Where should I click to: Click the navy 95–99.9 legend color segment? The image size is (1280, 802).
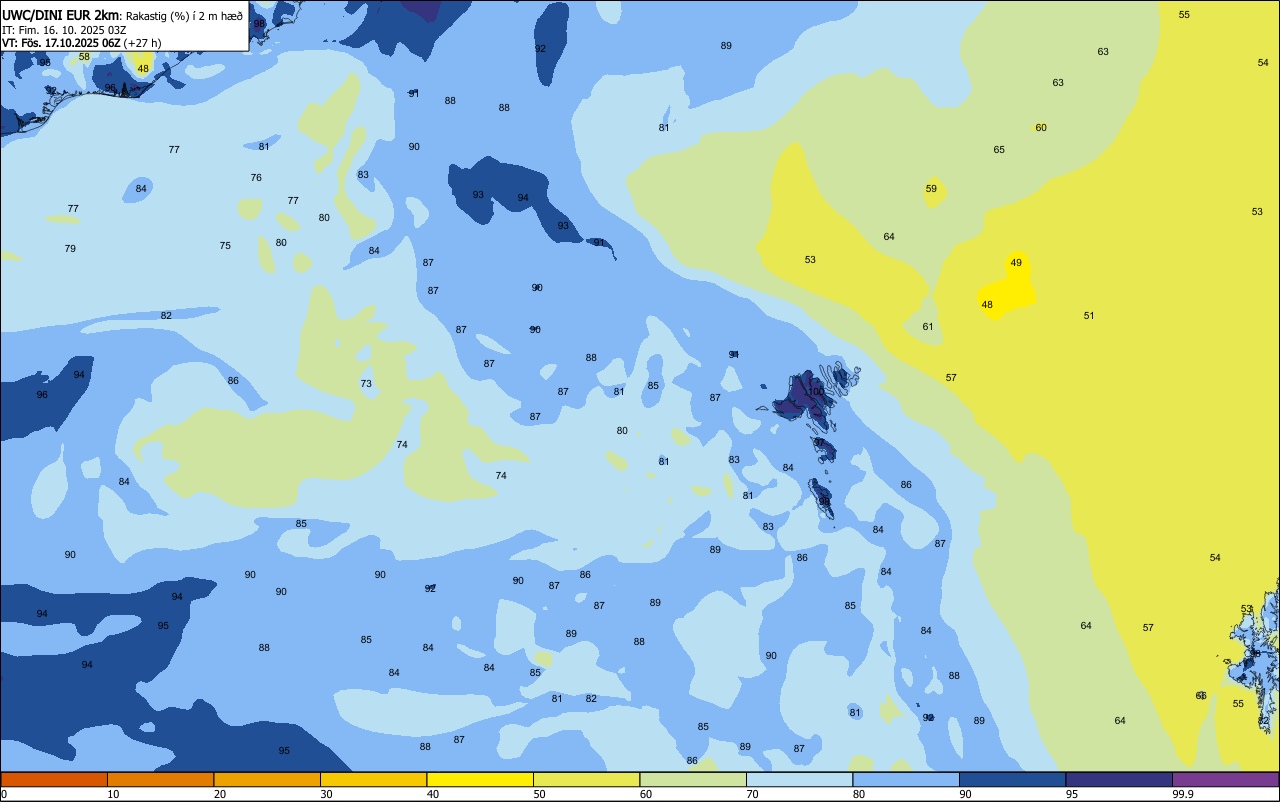1119,779
